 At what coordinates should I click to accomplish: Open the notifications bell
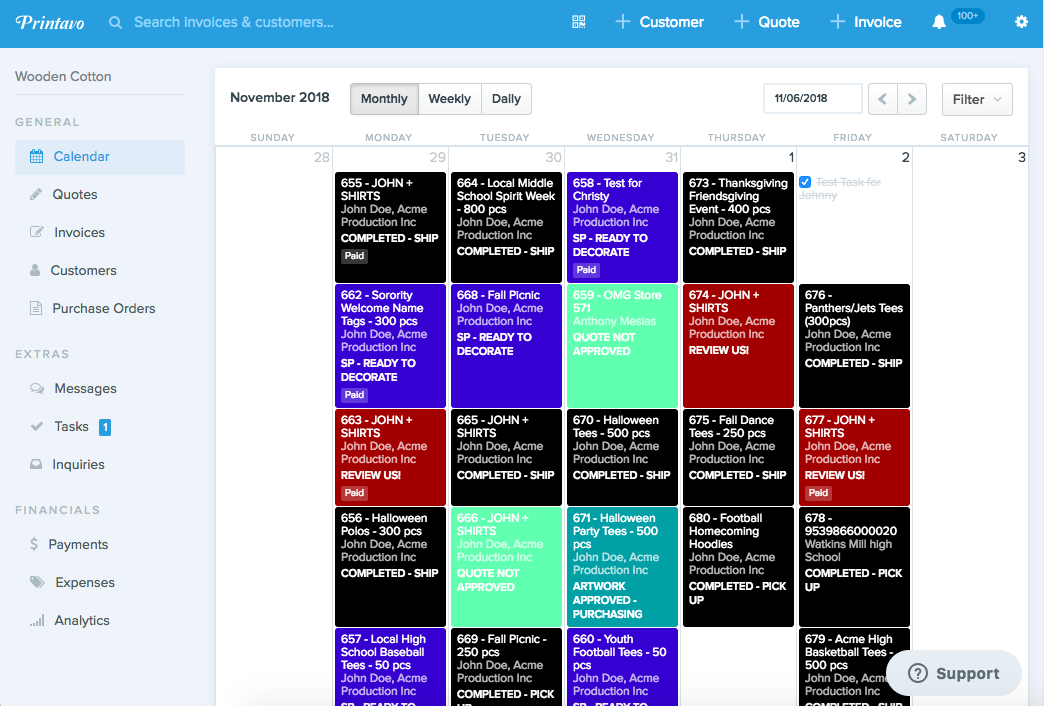pyautogui.click(x=939, y=23)
